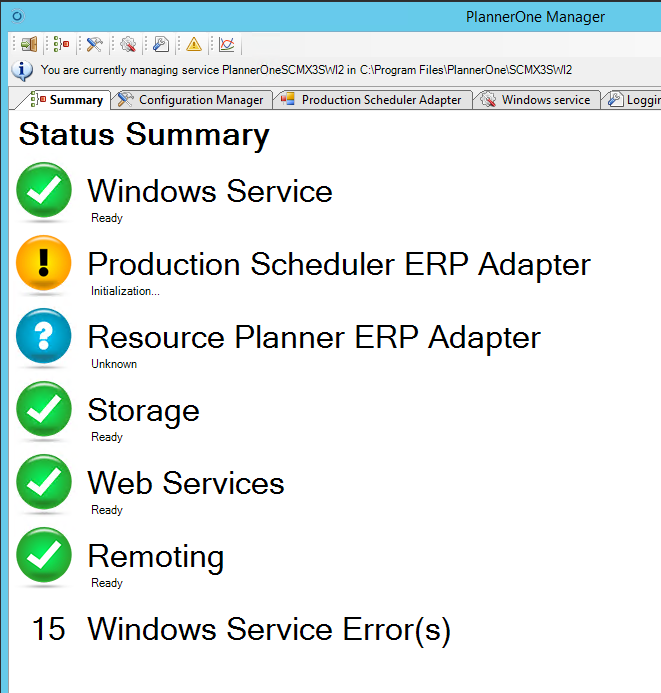Viewport: 661px width, 693px height.
Task: Switch to the Windows service tab
Action: [536, 100]
